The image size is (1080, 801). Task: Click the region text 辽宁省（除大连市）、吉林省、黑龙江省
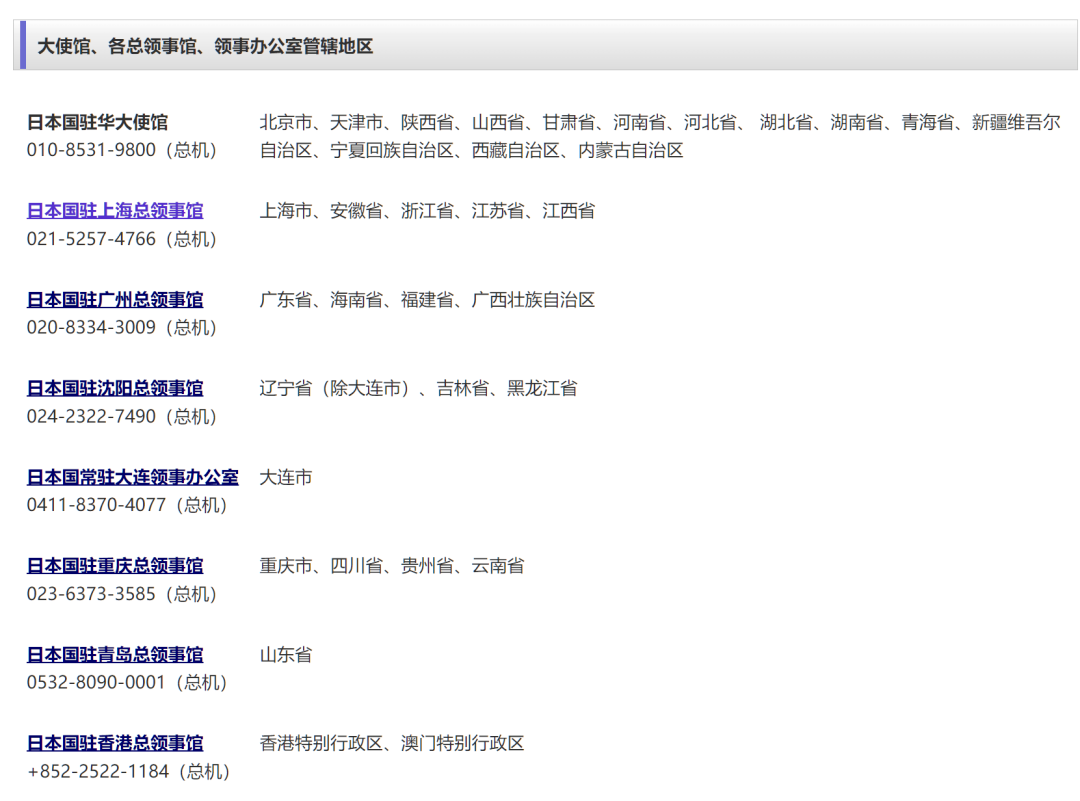418,388
